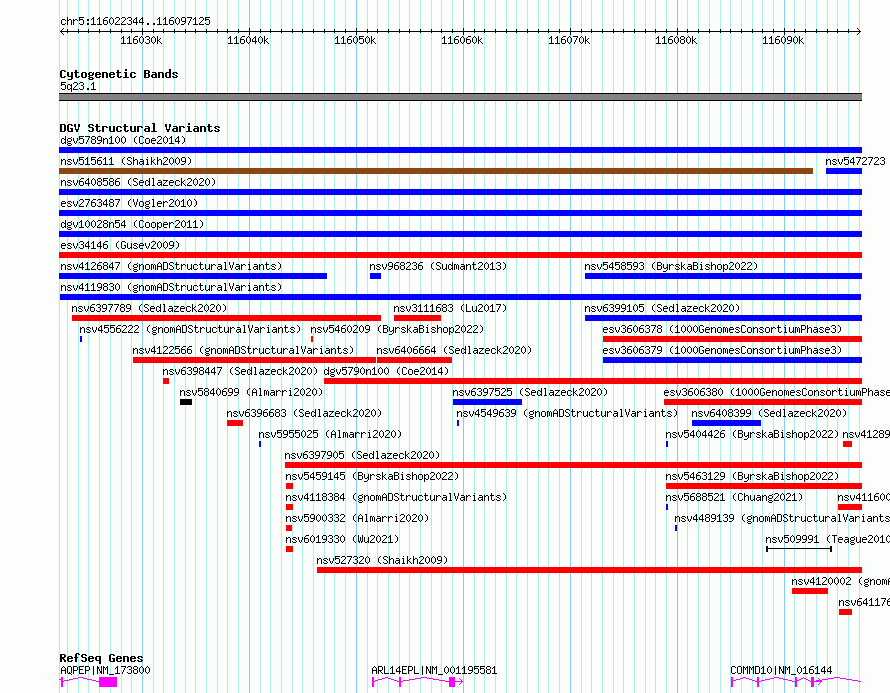Screen dimensions: 890x693
Task: Select the dgv10028n54 (Cooper2011) label
Action: coord(132,224)
